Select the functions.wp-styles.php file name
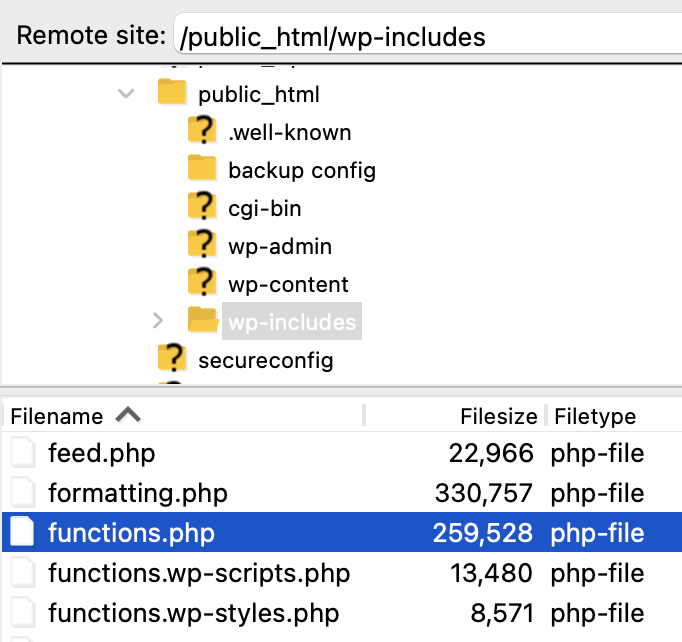The height and width of the screenshot is (642, 682). 194,613
